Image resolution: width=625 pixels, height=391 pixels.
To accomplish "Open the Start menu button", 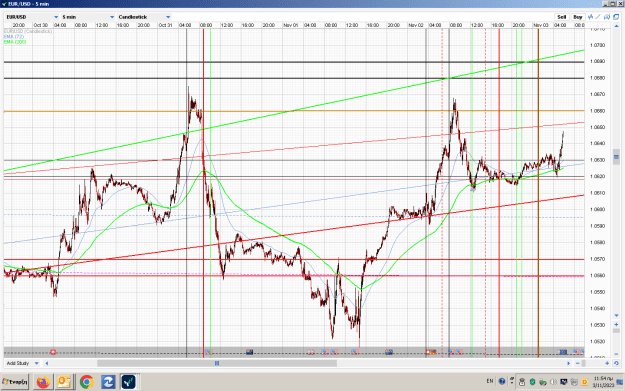I will point(15,382).
